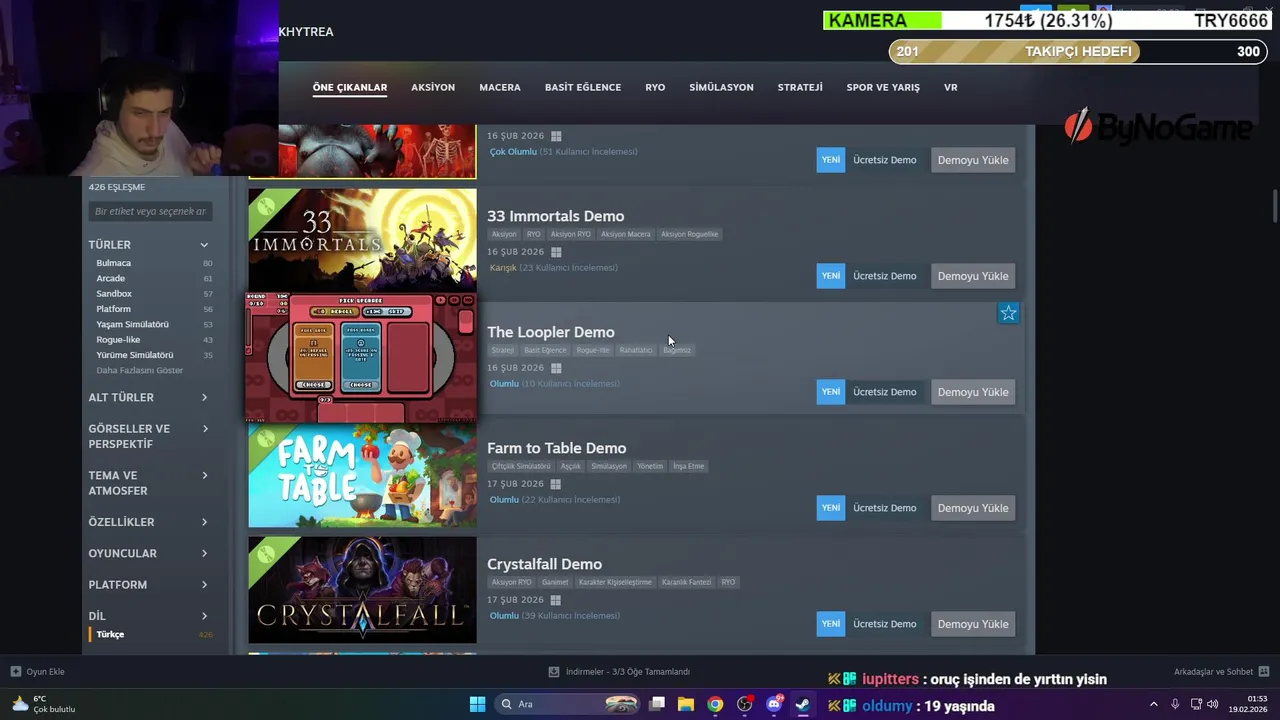The image size is (1280, 720).
Task: Switch to the MACERA tab
Action: point(500,87)
